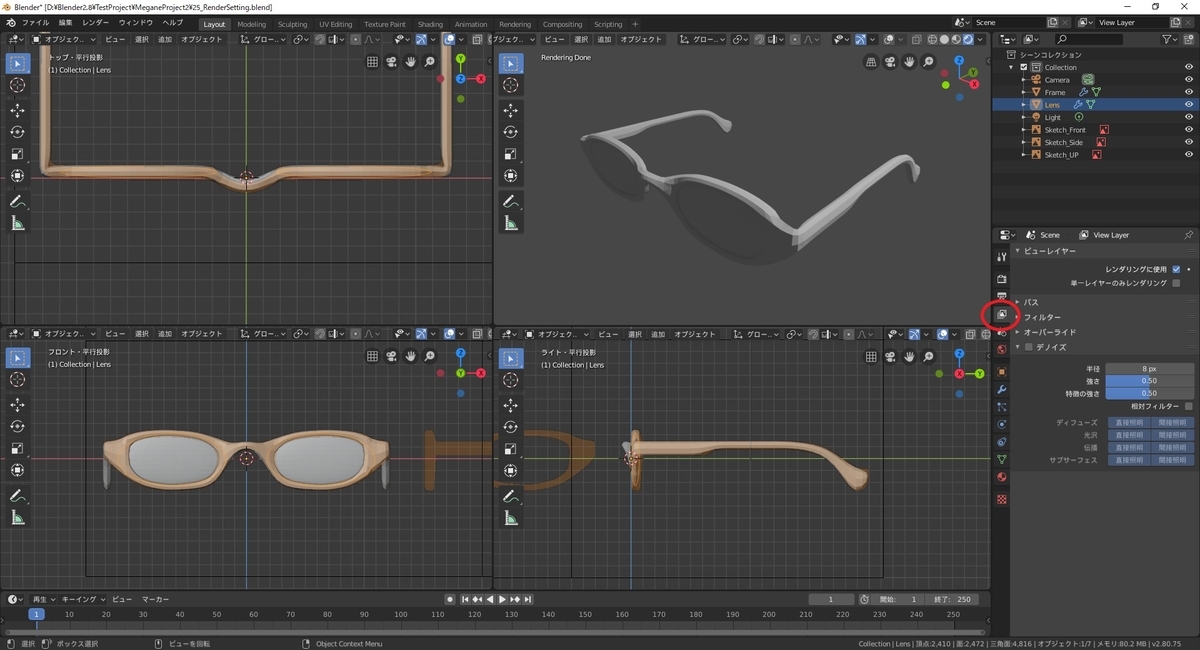Select the Measure tool in front viewport

point(18,517)
